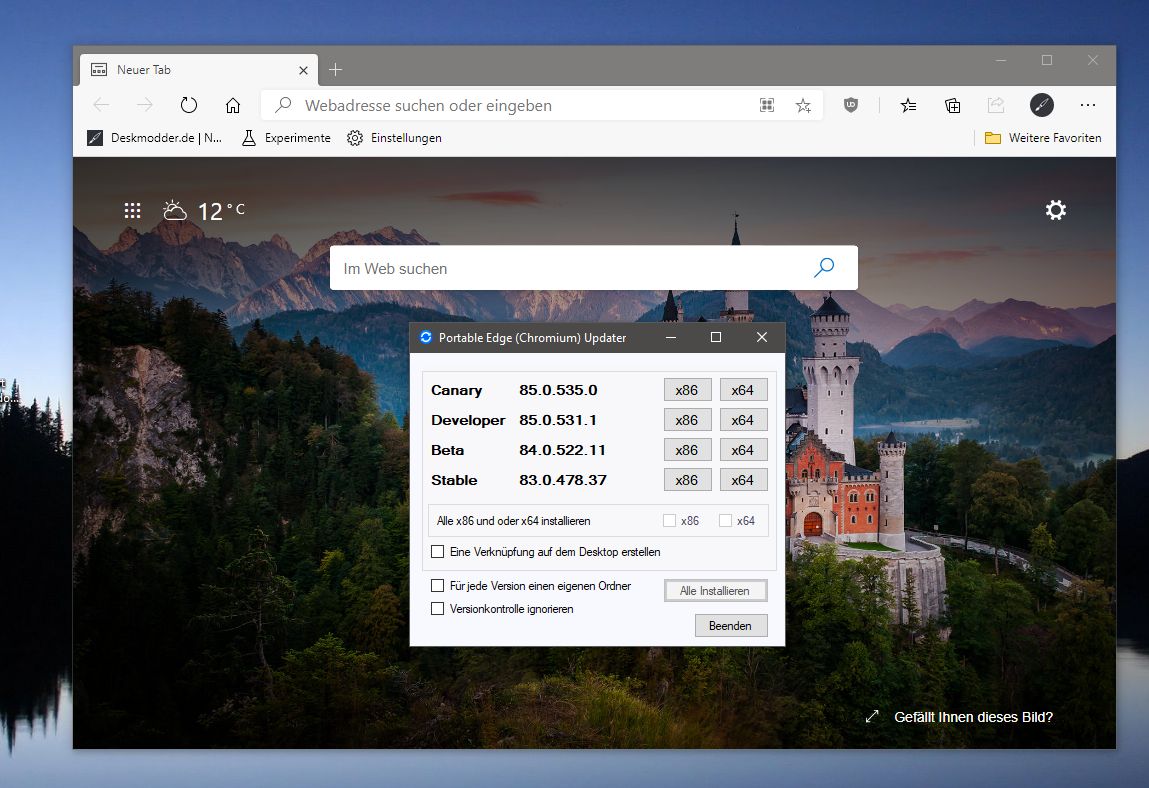Install Developer x64 version
This screenshot has height=788, width=1149.
(x=743, y=420)
